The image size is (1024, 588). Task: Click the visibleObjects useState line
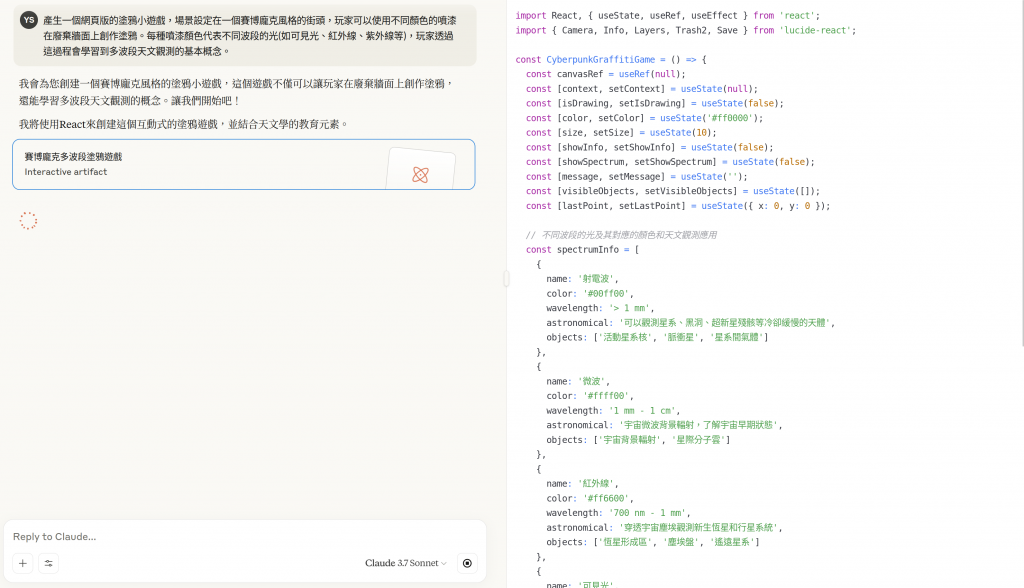673,191
